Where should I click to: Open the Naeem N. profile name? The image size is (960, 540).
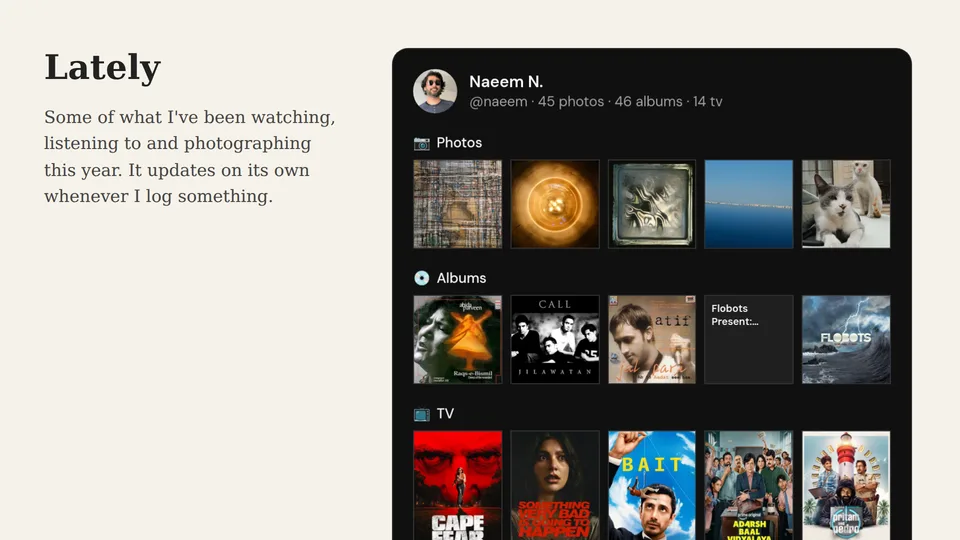click(506, 81)
